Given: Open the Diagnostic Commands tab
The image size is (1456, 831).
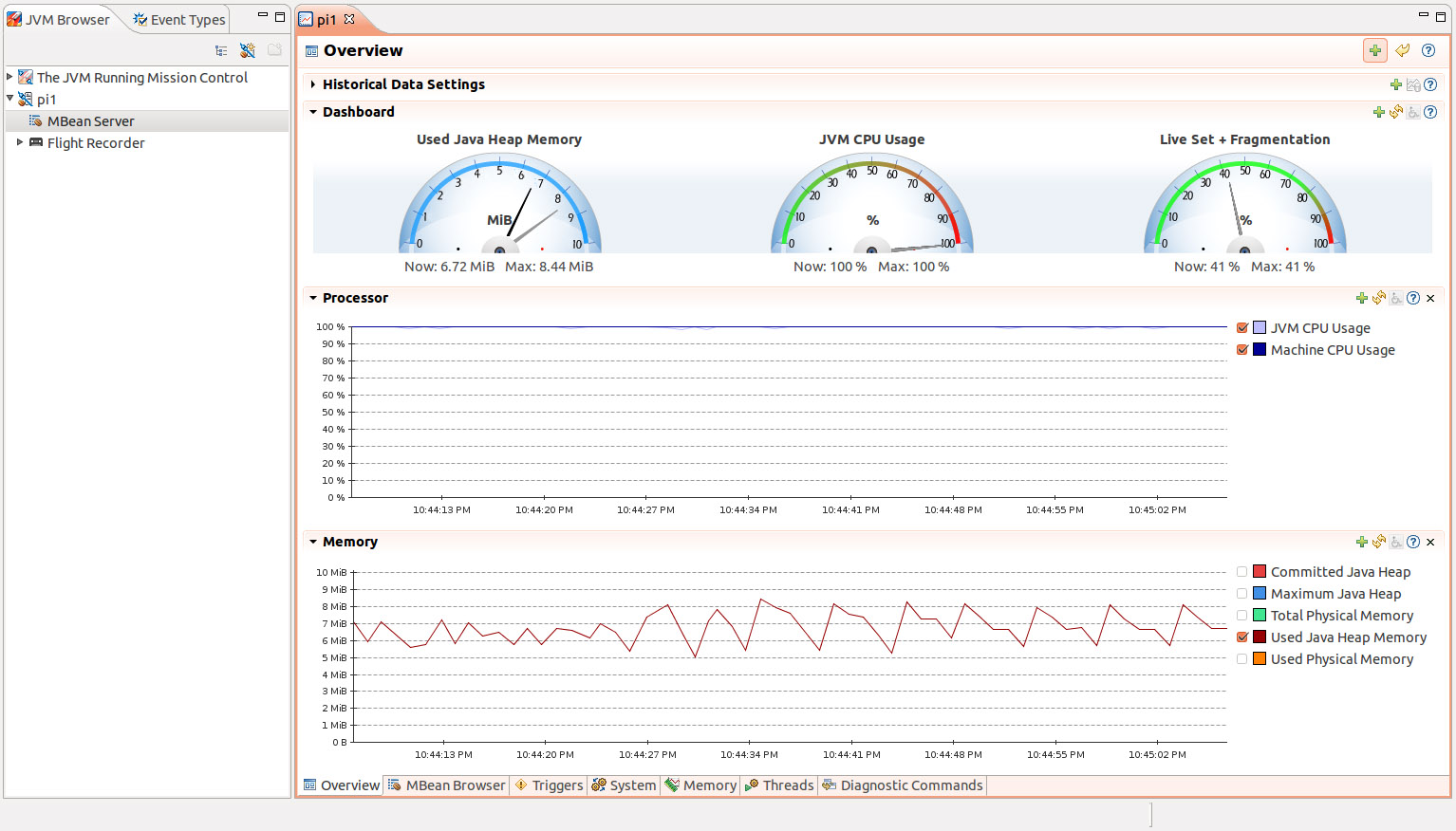Looking at the screenshot, I should coord(903,785).
